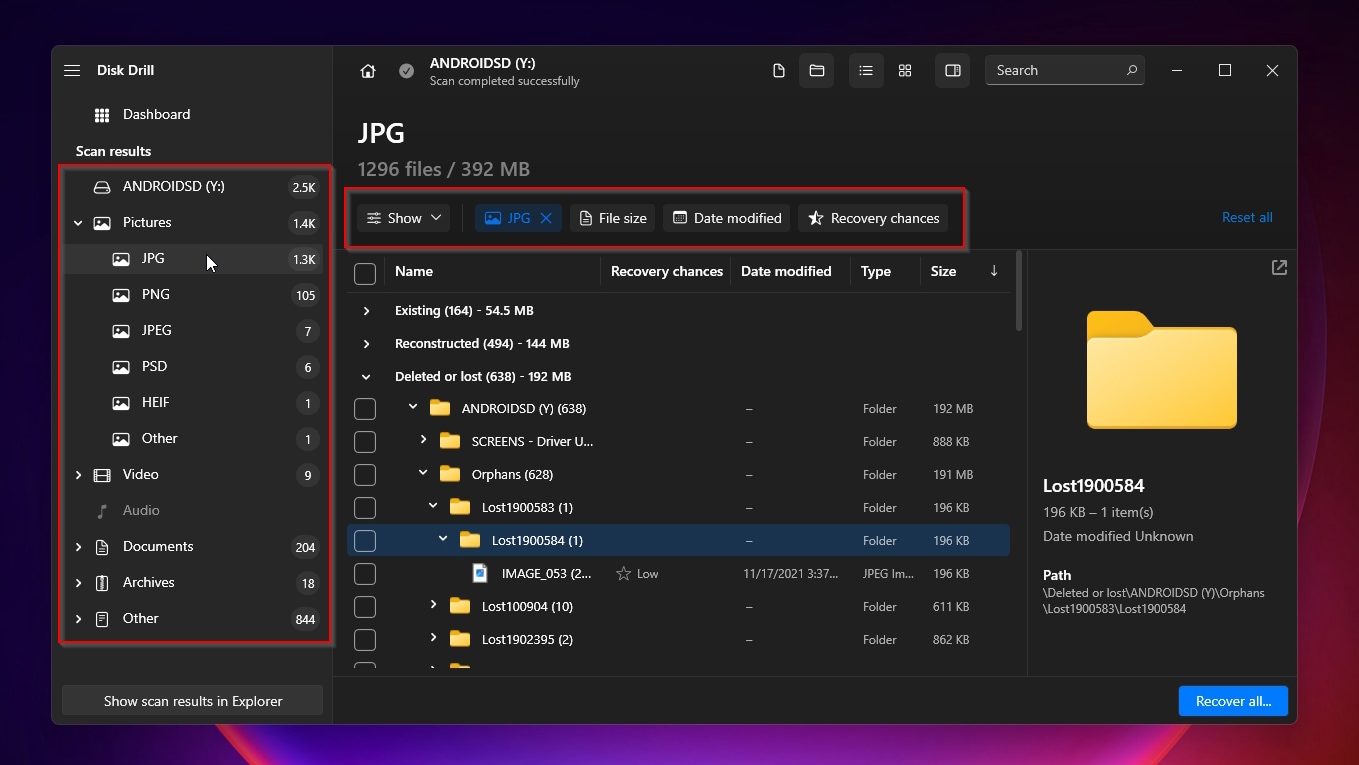Screen dimensions: 1359x765
Task: Click Show scan results in Explorer
Action: click(x=193, y=701)
